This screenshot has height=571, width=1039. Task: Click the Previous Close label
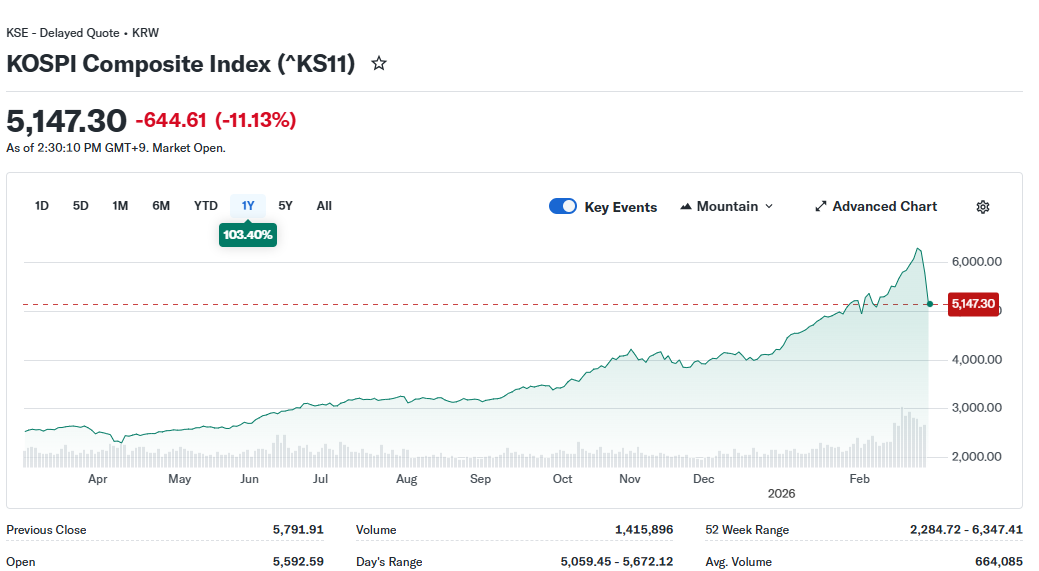pos(46,530)
